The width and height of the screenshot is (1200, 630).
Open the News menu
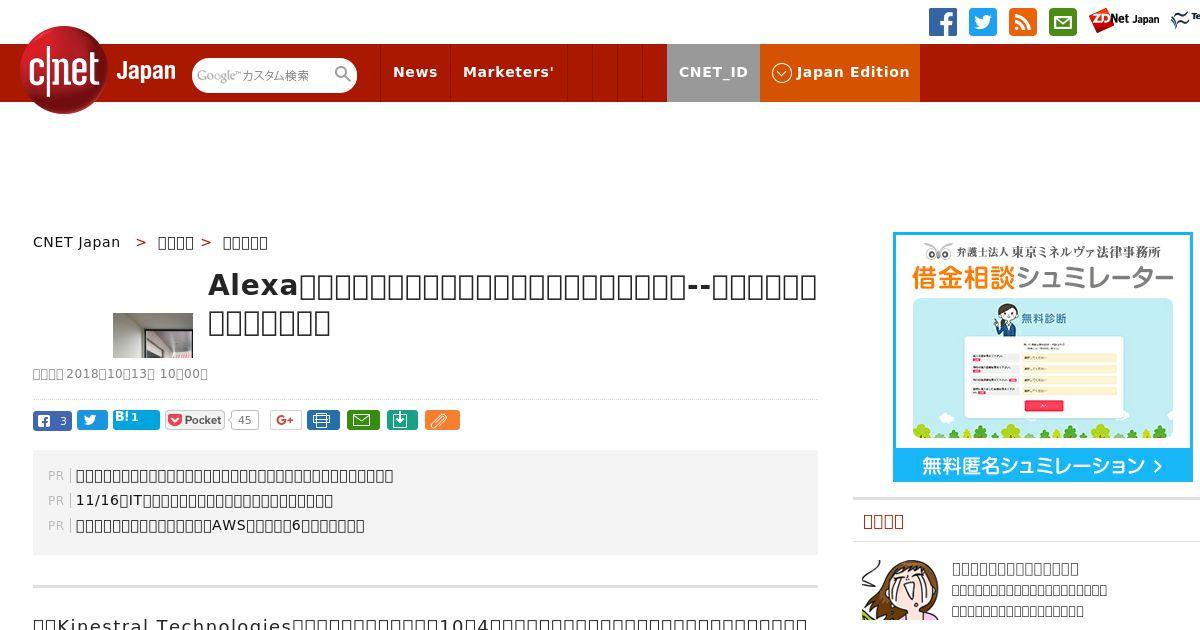coord(415,72)
